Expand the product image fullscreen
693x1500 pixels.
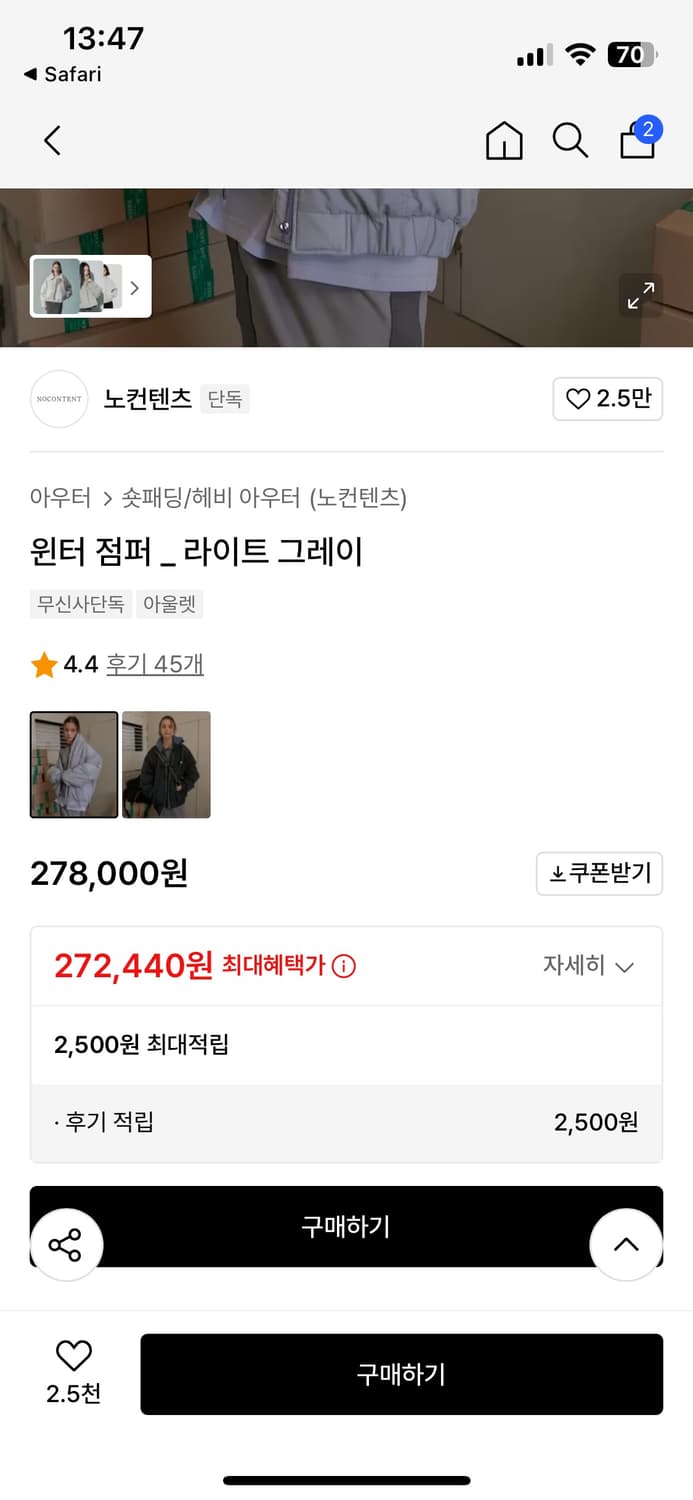click(640, 296)
